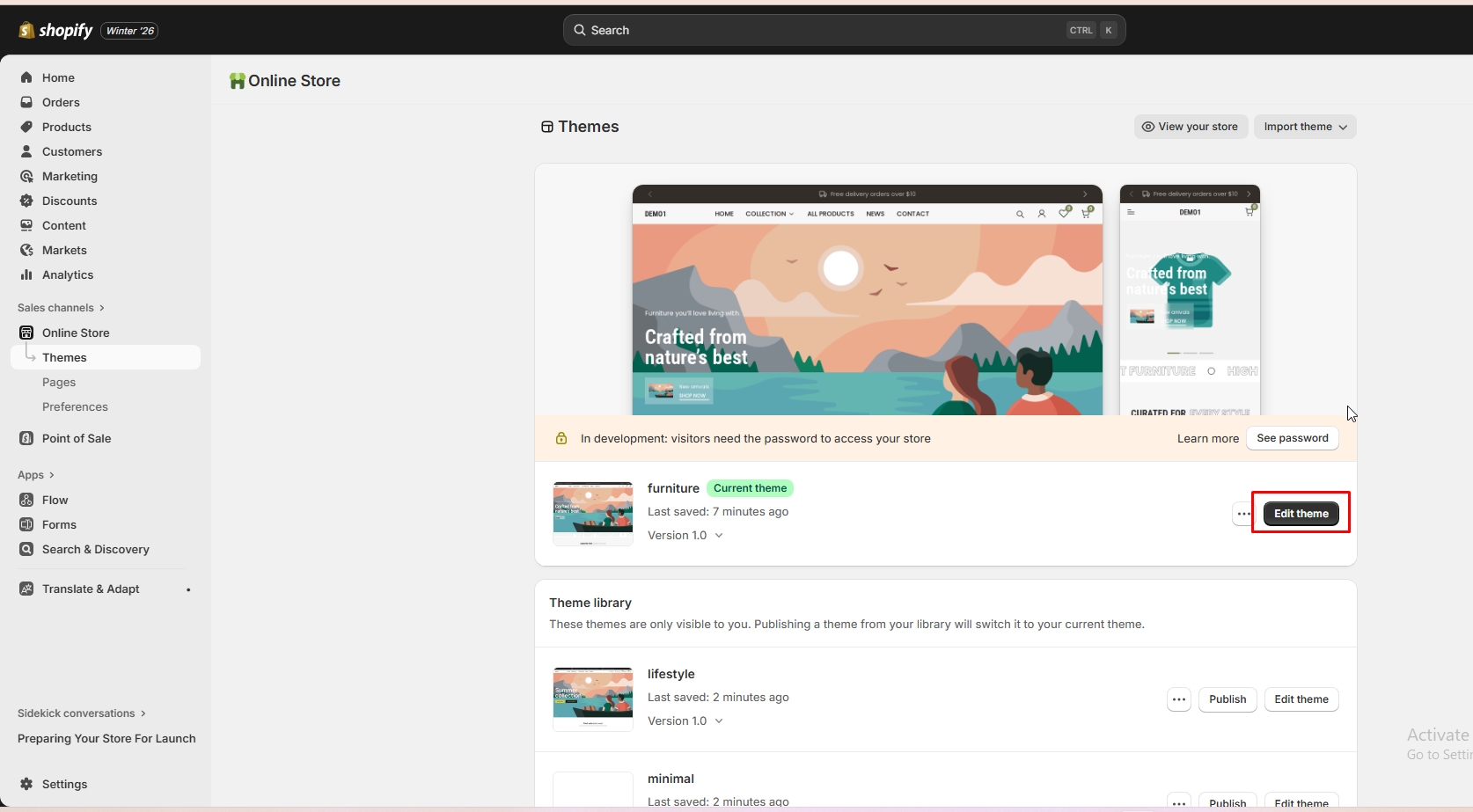The image size is (1473, 812).
Task: Click the Products tag icon
Action: point(26,127)
